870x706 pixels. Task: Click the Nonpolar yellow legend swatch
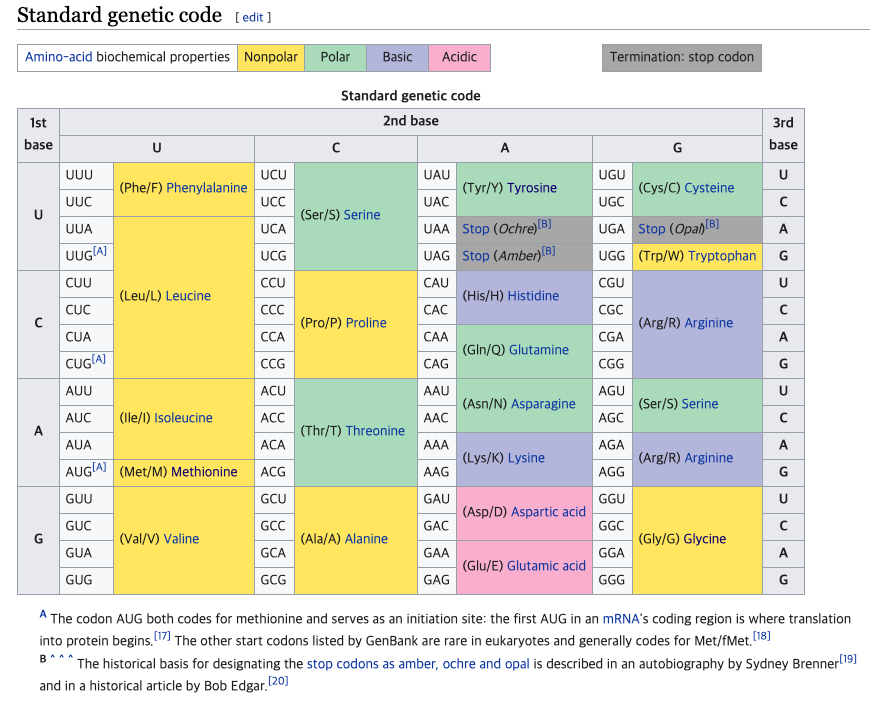tap(271, 57)
